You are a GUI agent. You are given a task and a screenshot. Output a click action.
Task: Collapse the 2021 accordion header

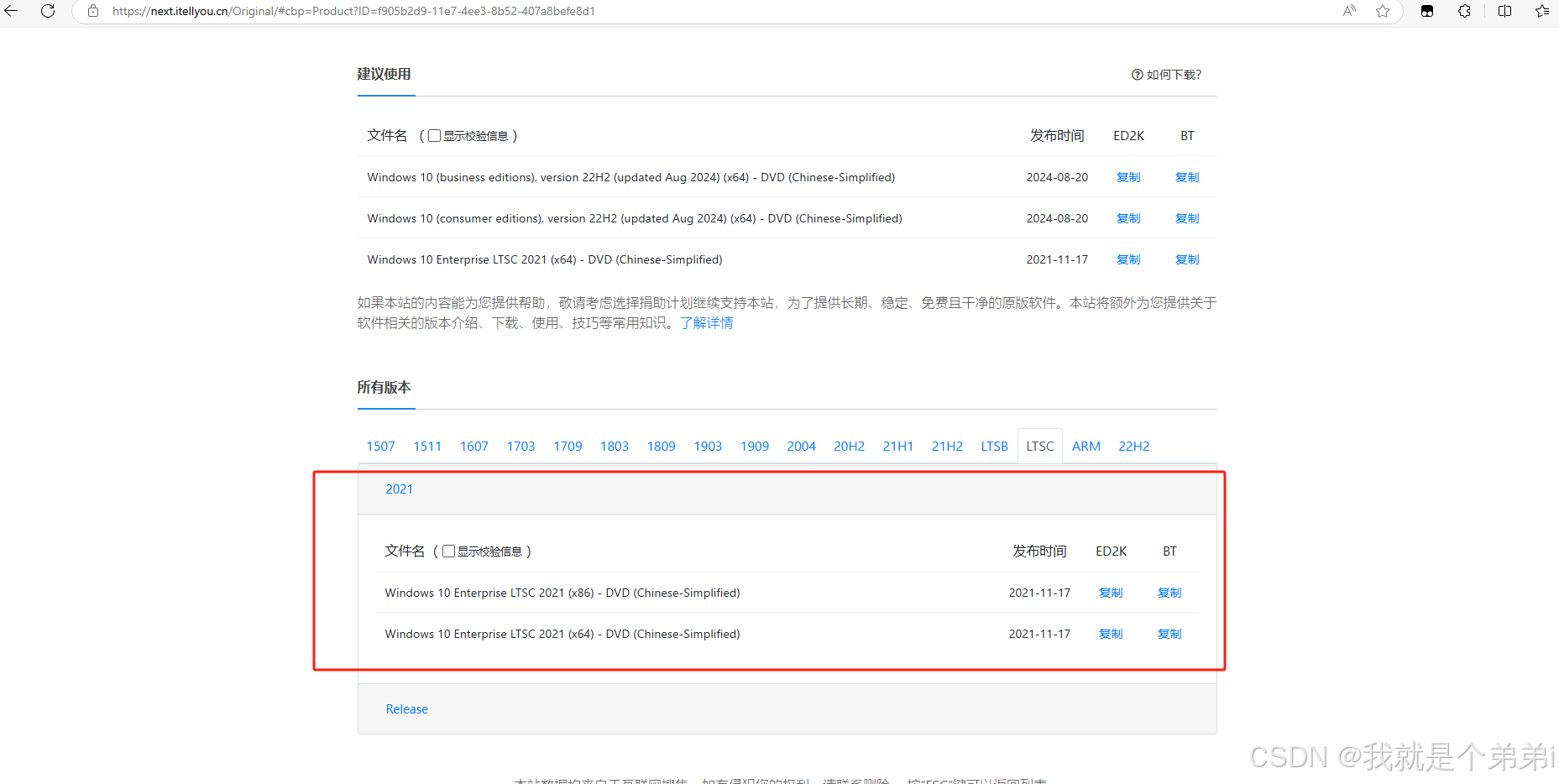(x=787, y=489)
